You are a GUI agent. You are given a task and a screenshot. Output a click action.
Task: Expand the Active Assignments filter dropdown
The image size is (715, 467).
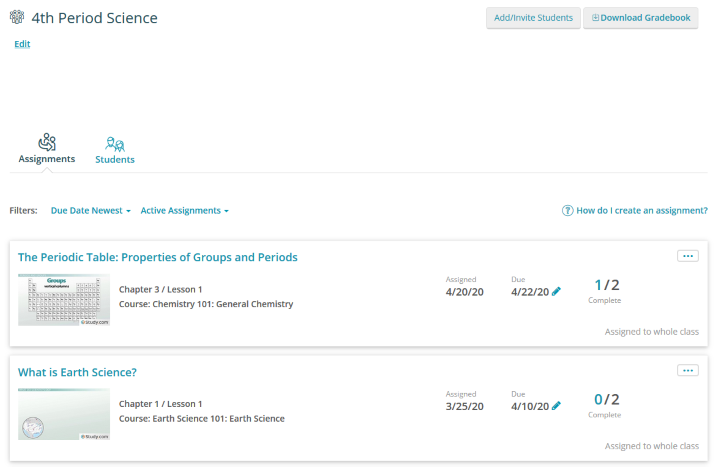click(184, 211)
